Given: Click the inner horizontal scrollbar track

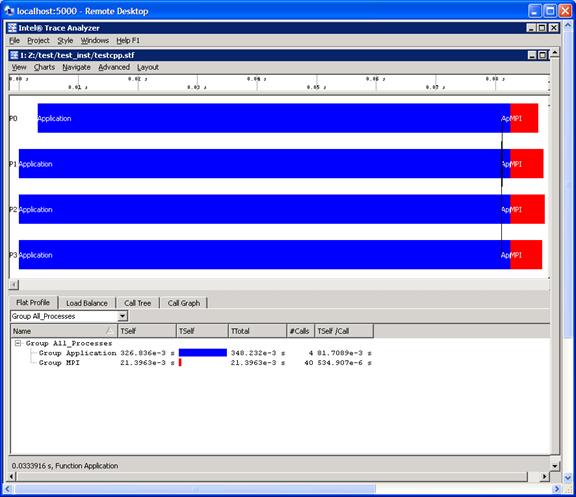Looking at the screenshot, I should click(272, 476).
